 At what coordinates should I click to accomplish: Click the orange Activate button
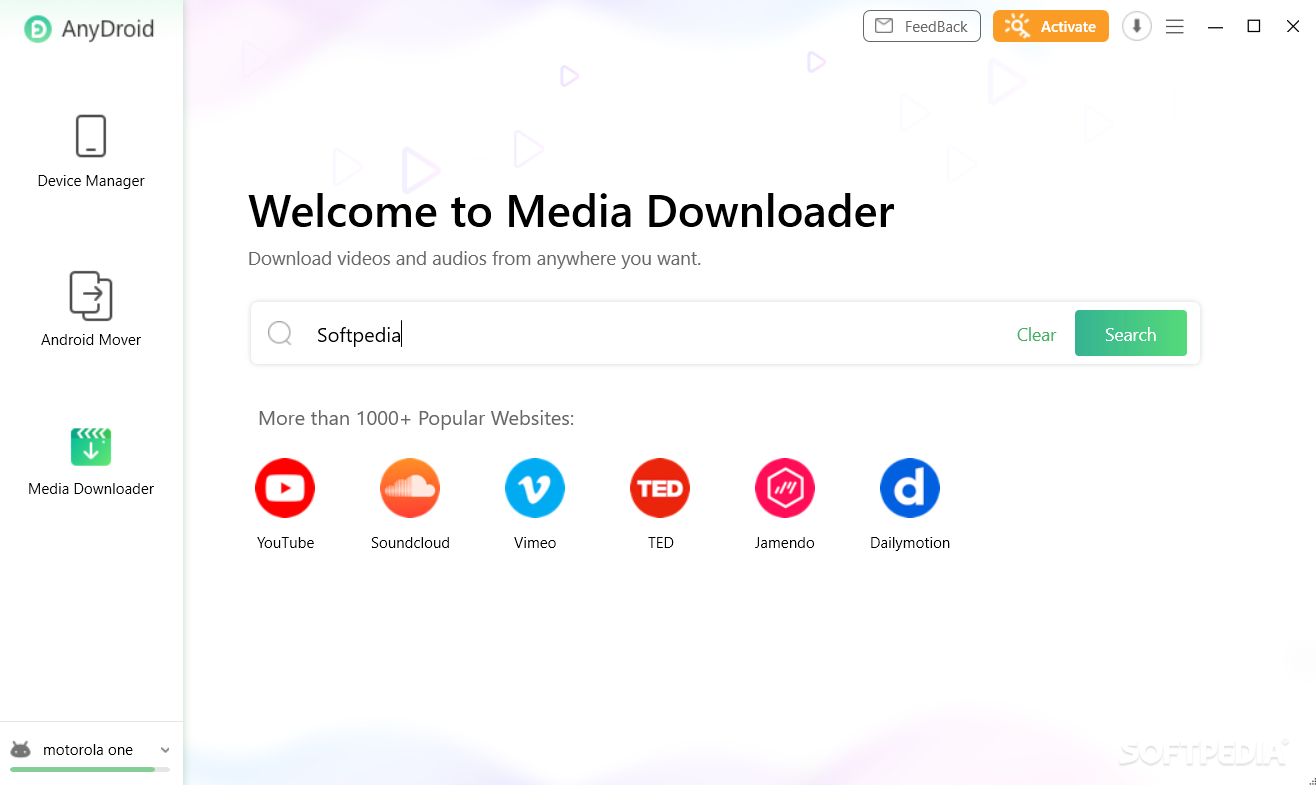tap(1051, 26)
